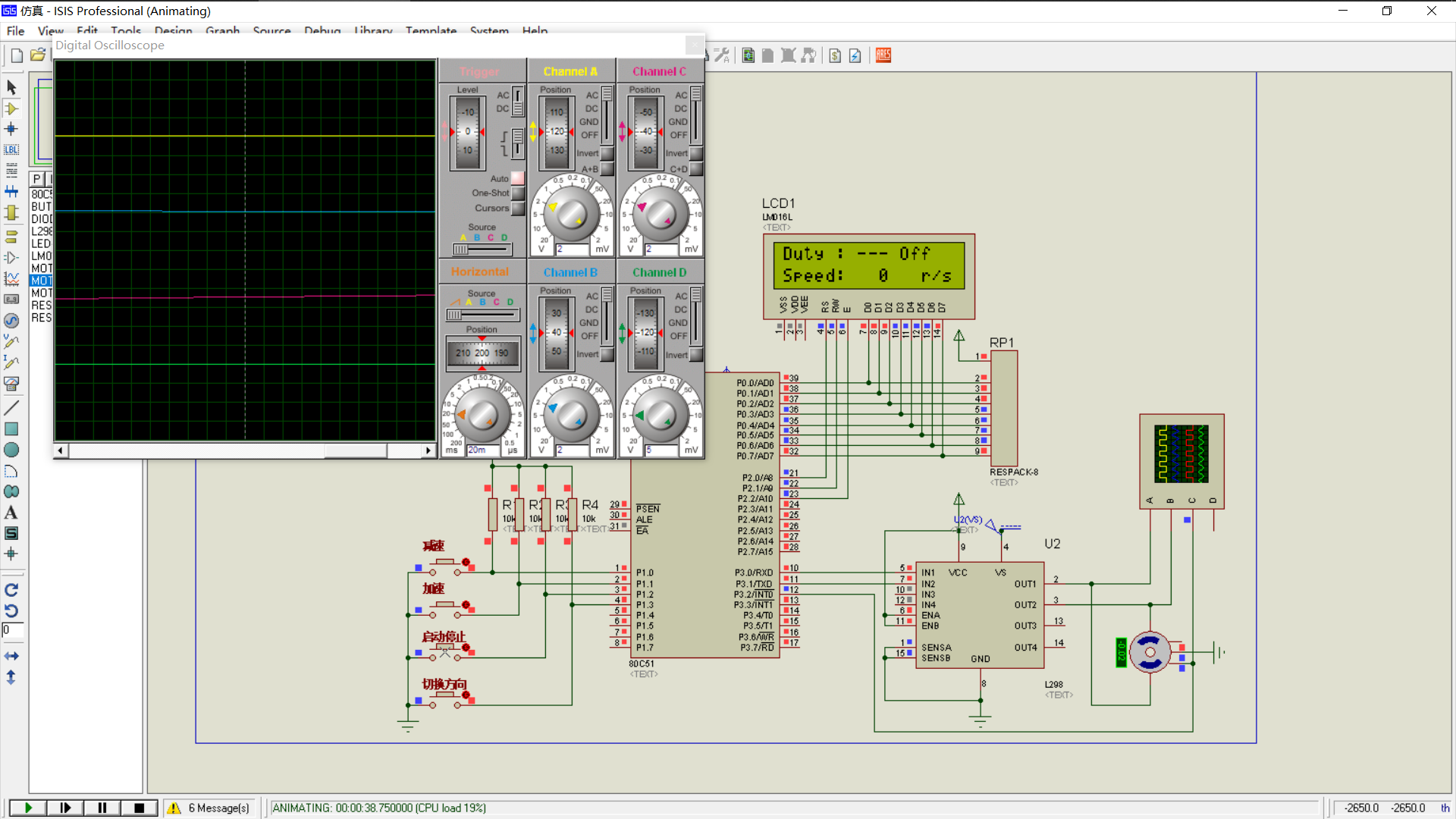Click the Play simulation button
Viewport: 1456px width, 819px height.
point(28,808)
